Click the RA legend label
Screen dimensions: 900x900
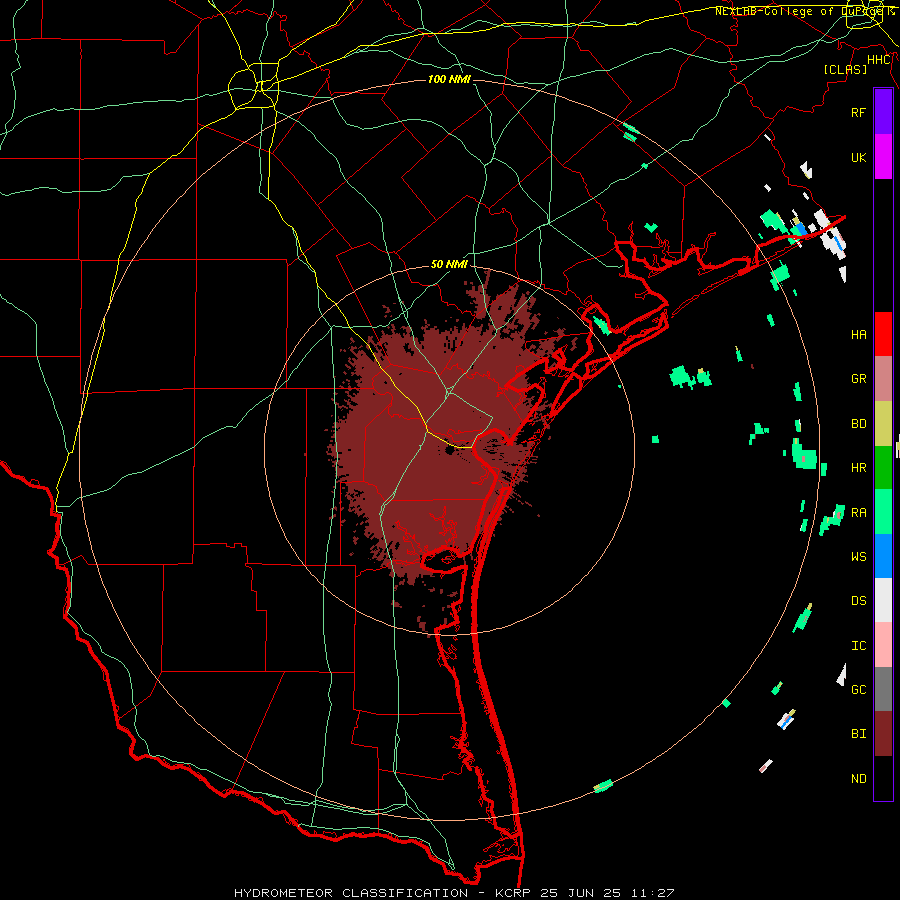click(858, 513)
